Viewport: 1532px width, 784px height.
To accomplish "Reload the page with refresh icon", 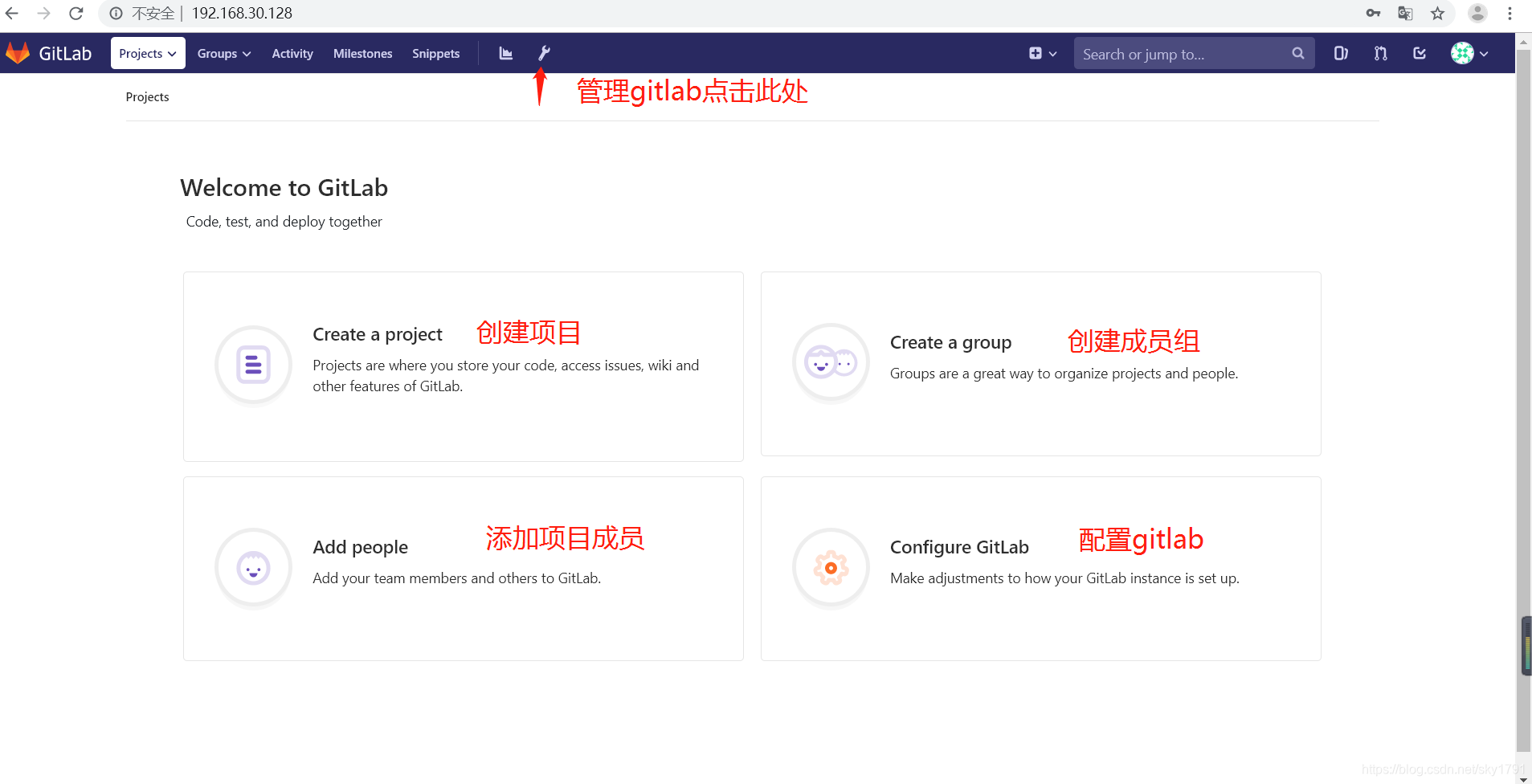I will pos(76,14).
